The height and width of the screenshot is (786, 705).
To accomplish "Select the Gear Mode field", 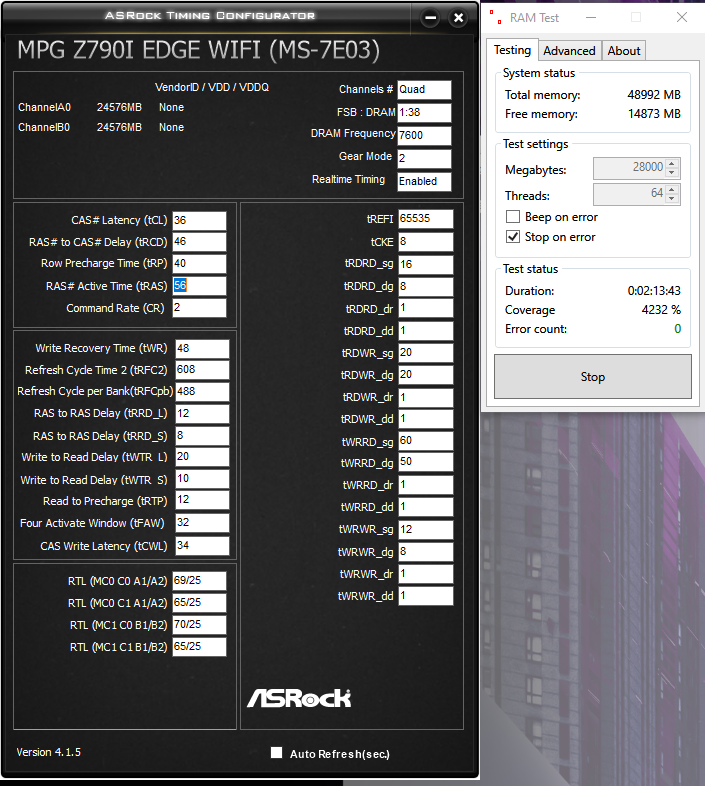I will click(x=424, y=158).
